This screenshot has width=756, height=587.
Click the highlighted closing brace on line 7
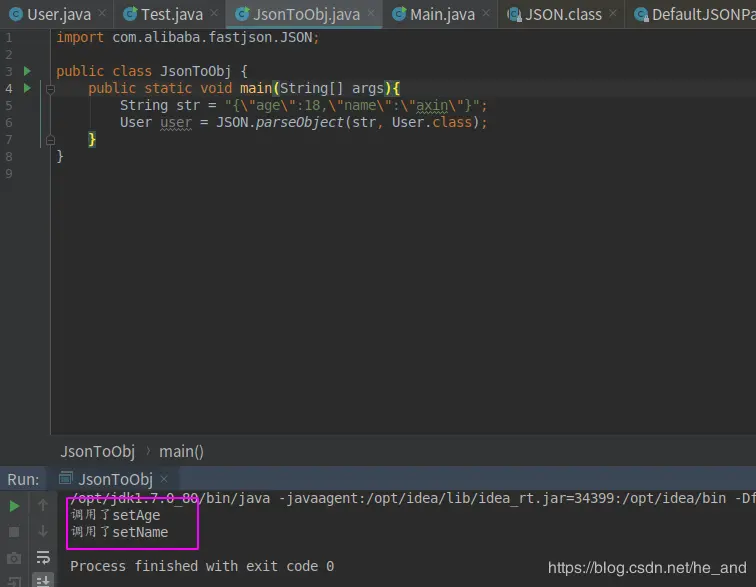[92, 140]
